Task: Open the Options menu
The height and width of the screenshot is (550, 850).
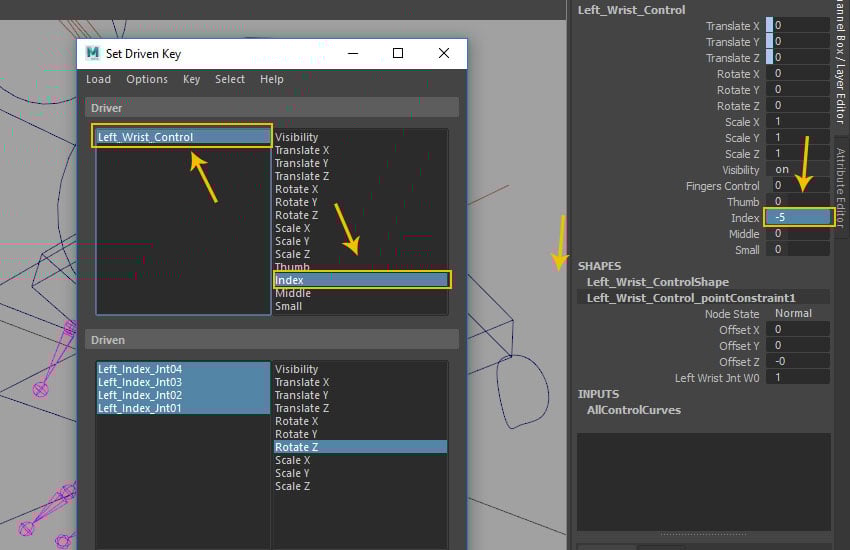Action: 147,79
